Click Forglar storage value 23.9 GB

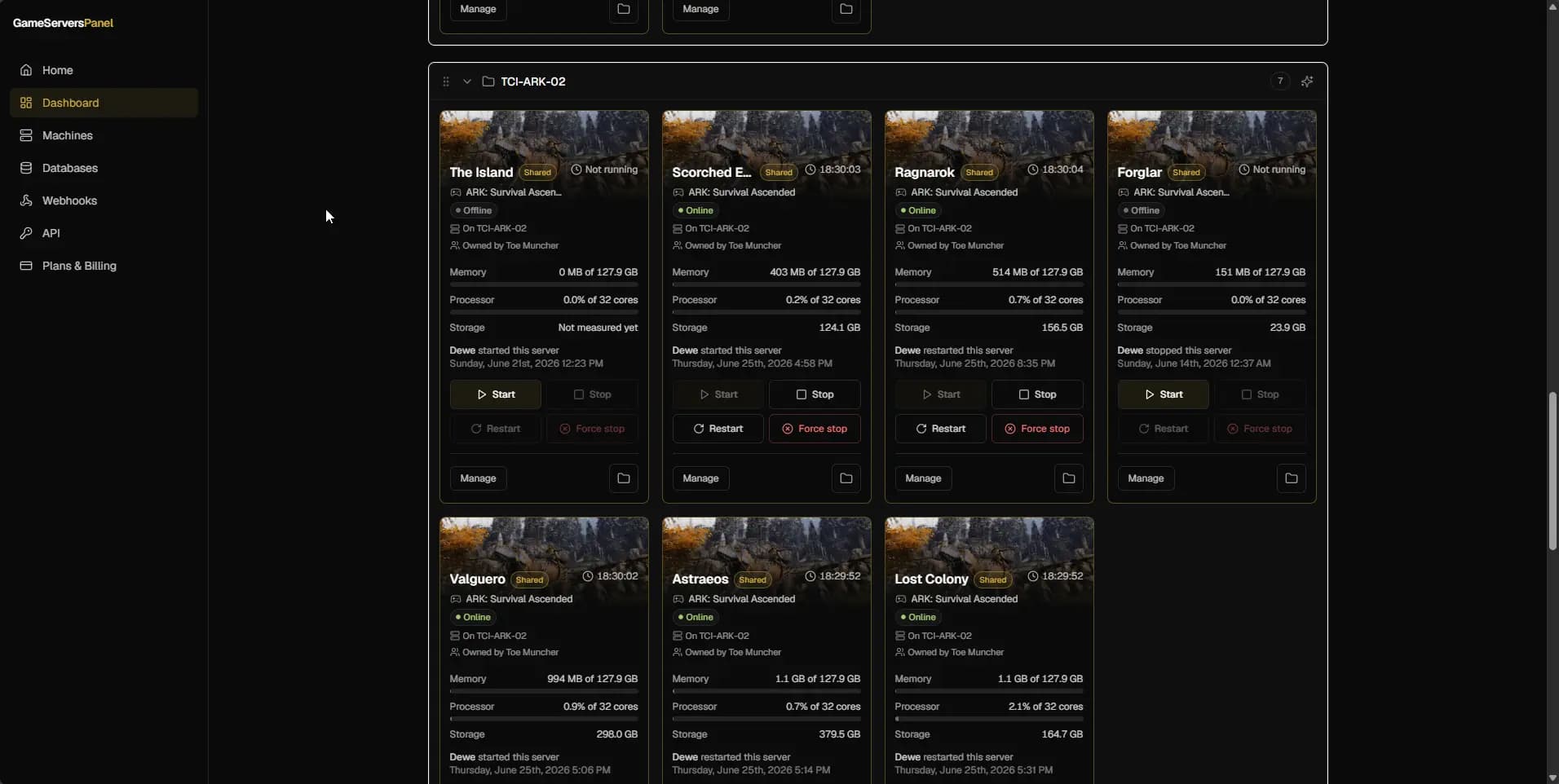pyautogui.click(x=1287, y=328)
